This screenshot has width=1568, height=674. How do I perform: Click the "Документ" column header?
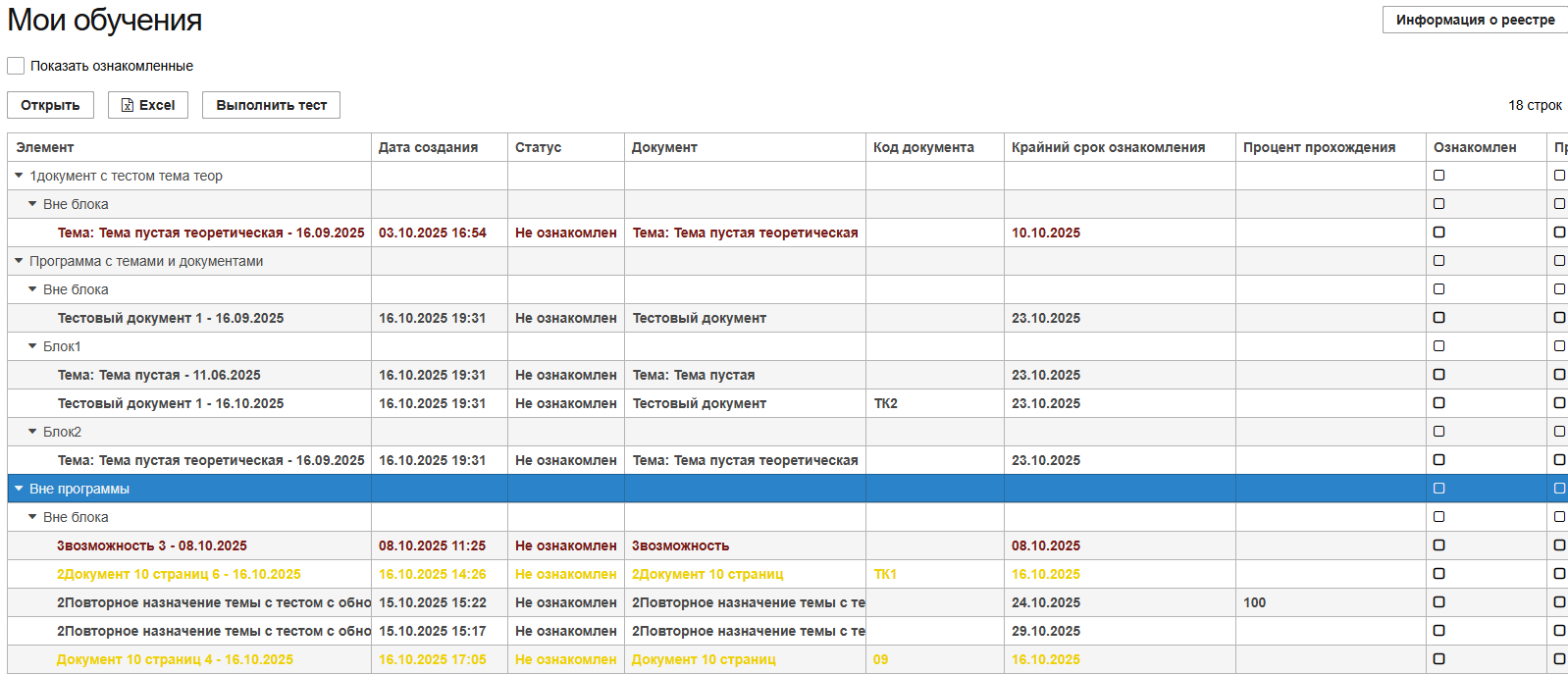[745, 147]
